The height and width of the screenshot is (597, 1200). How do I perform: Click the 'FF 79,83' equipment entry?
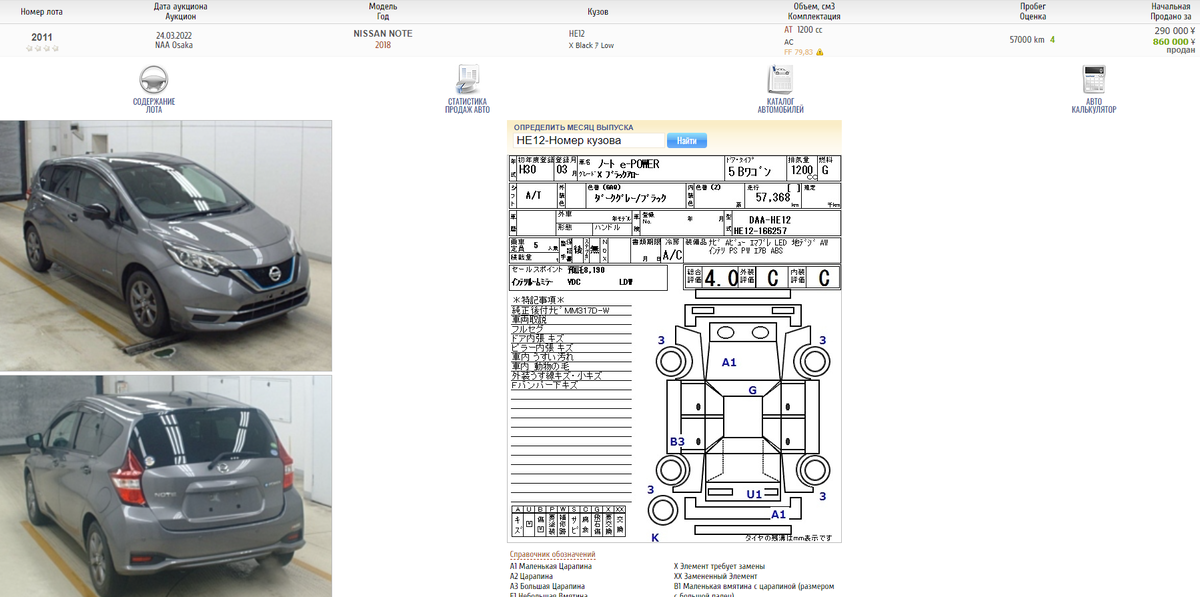tap(798, 52)
